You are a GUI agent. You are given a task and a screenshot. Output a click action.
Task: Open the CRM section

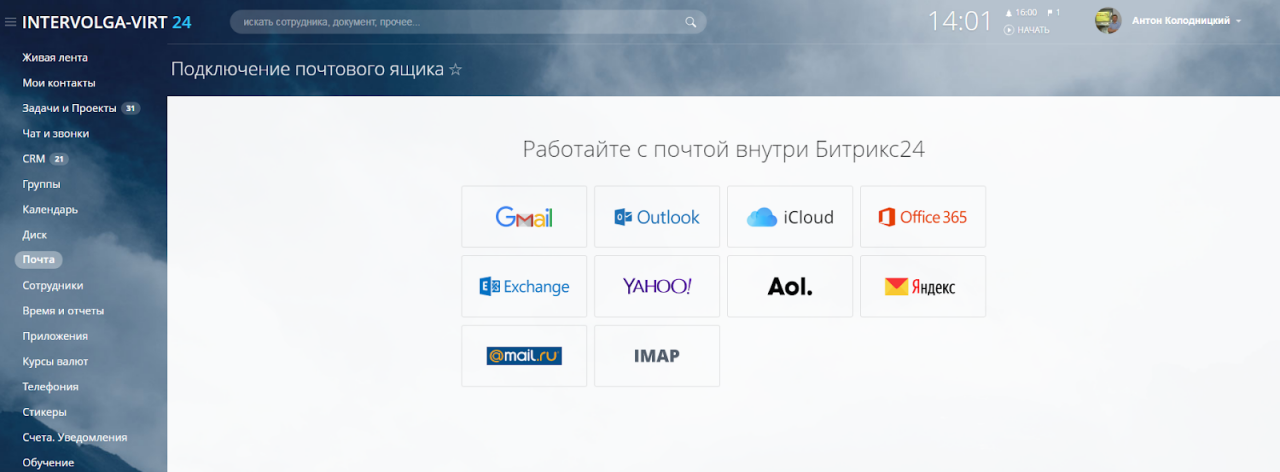[x=33, y=159]
